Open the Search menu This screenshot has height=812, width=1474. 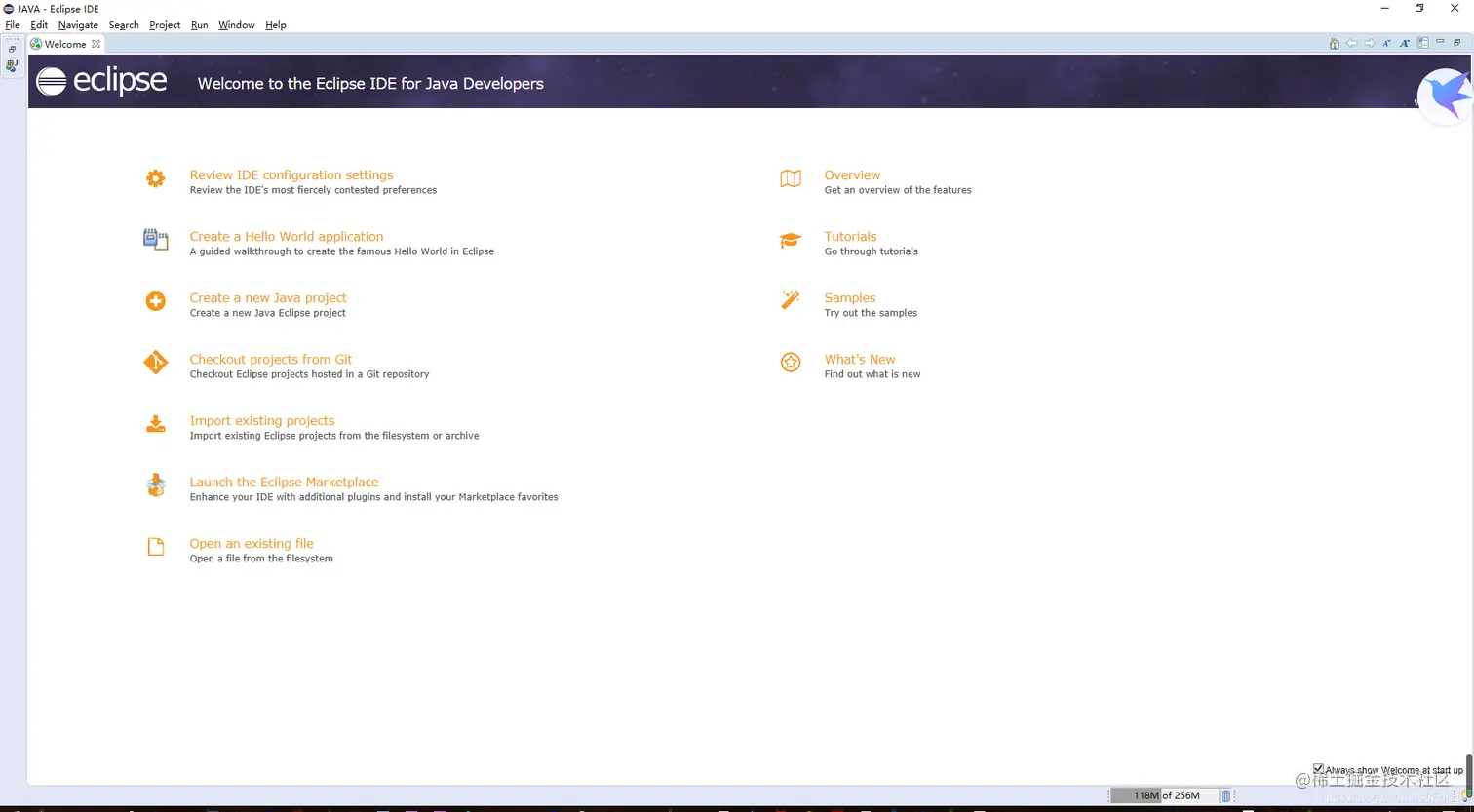(x=124, y=25)
